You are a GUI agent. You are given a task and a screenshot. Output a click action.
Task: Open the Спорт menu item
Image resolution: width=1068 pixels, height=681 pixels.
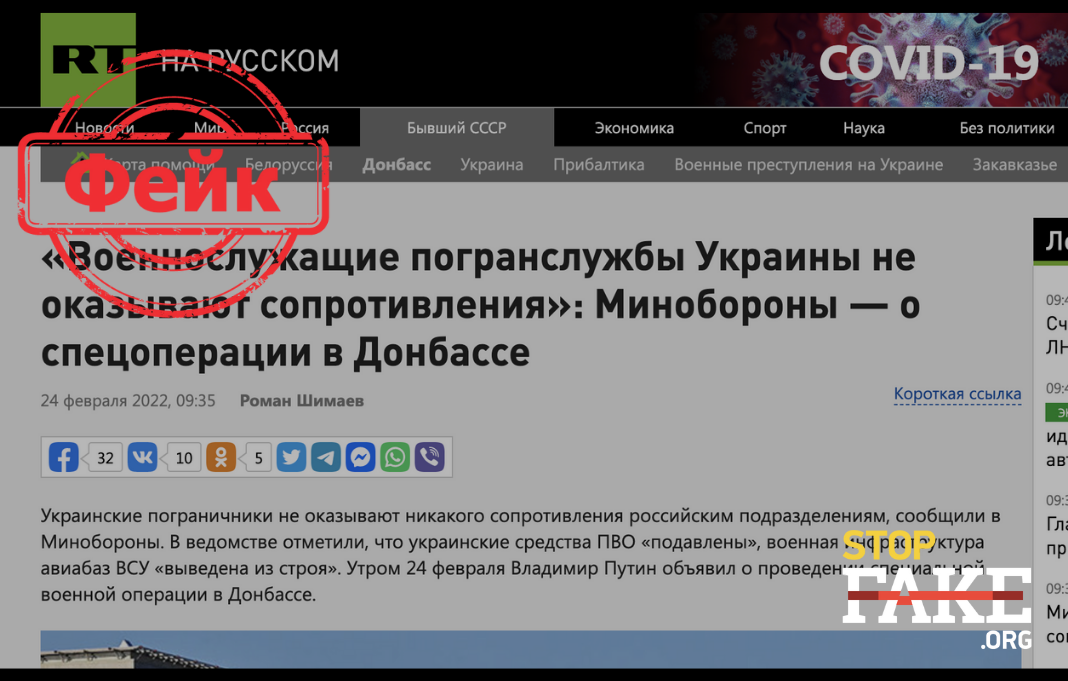[x=765, y=128]
